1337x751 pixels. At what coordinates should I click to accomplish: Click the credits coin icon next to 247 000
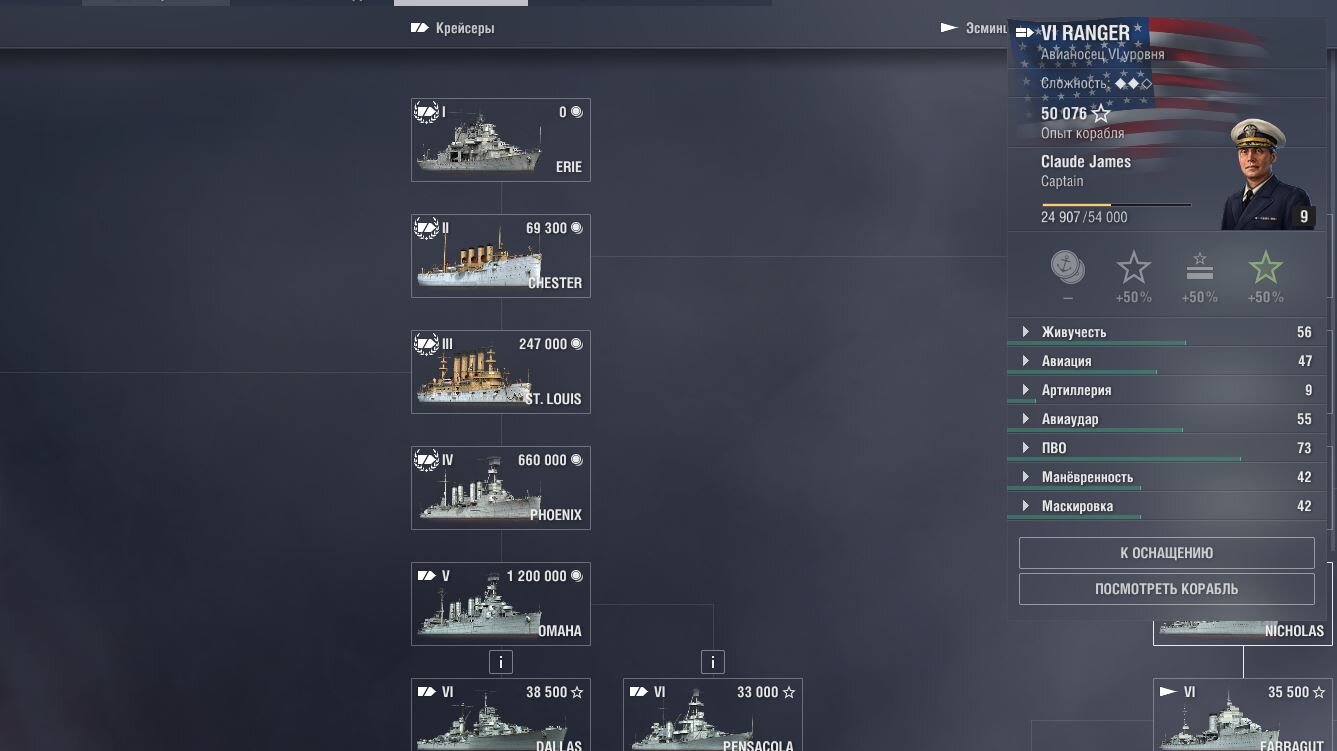pos(576,344)
